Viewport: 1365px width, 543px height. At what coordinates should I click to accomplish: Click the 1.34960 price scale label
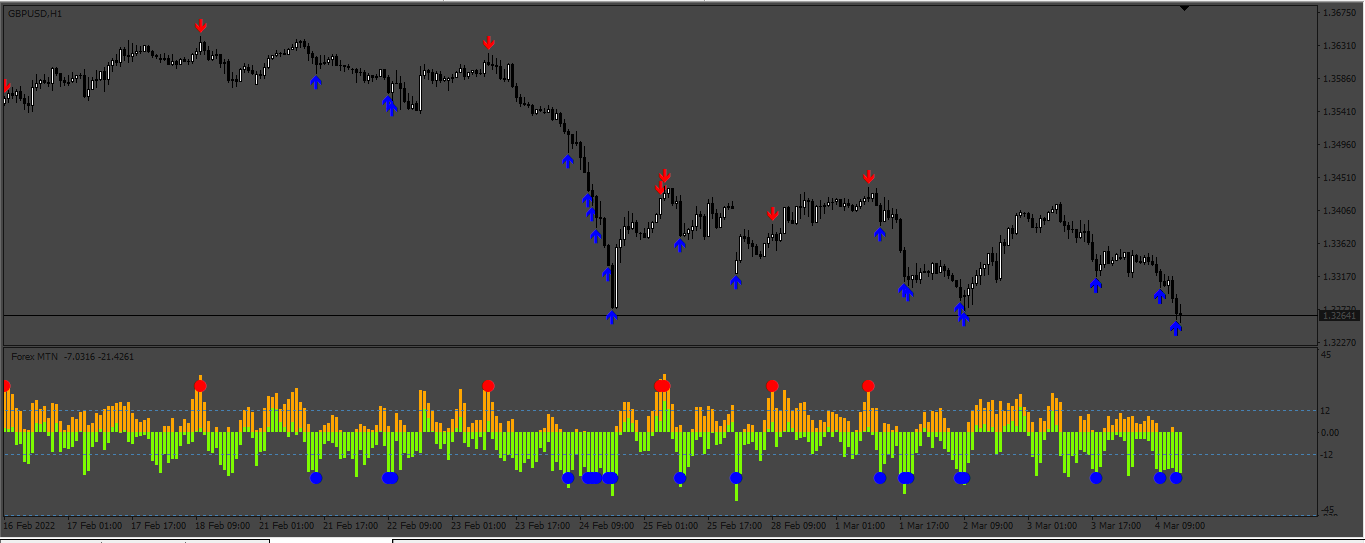pos(1339,145)
